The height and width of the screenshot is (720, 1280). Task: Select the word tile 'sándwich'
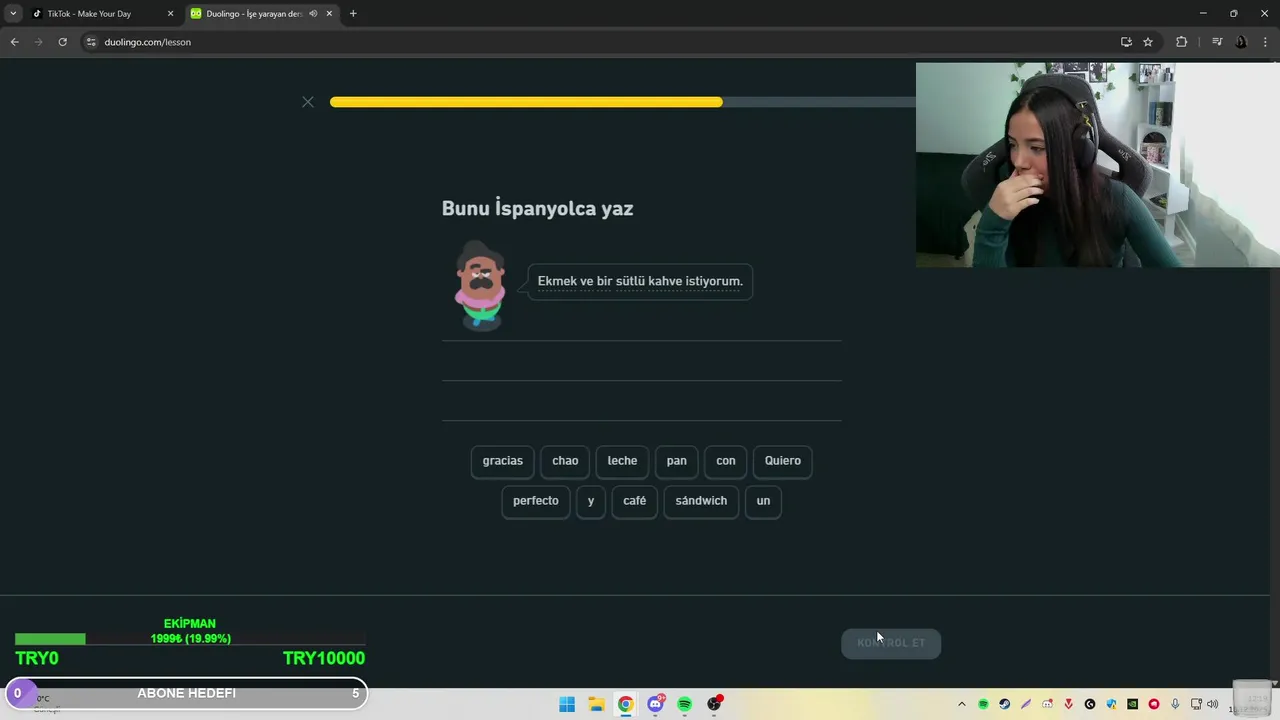pyautogui.click(x=701, y=501)
